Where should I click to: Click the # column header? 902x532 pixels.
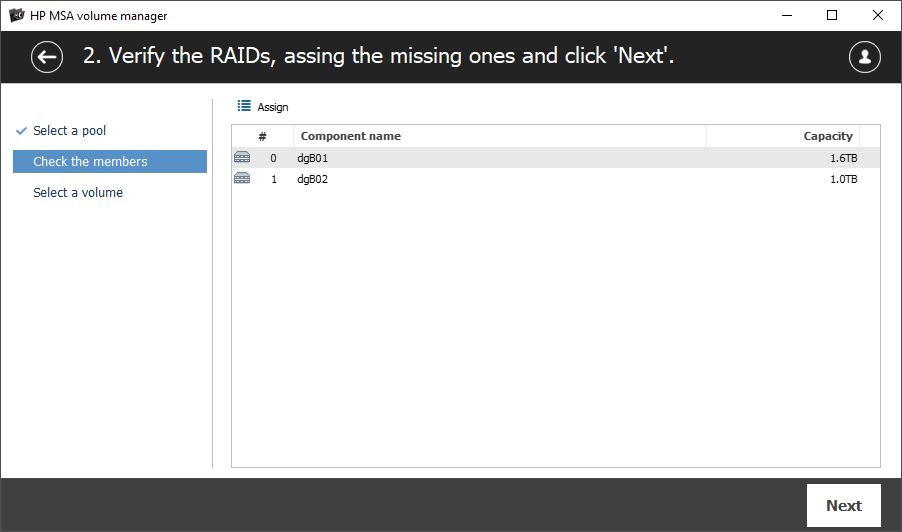[x=262, y=136]
